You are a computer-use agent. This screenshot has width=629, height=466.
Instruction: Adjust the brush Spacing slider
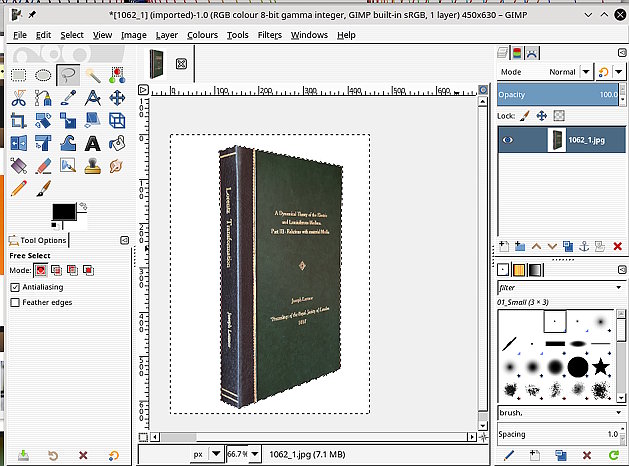click(x=558, y=434)
